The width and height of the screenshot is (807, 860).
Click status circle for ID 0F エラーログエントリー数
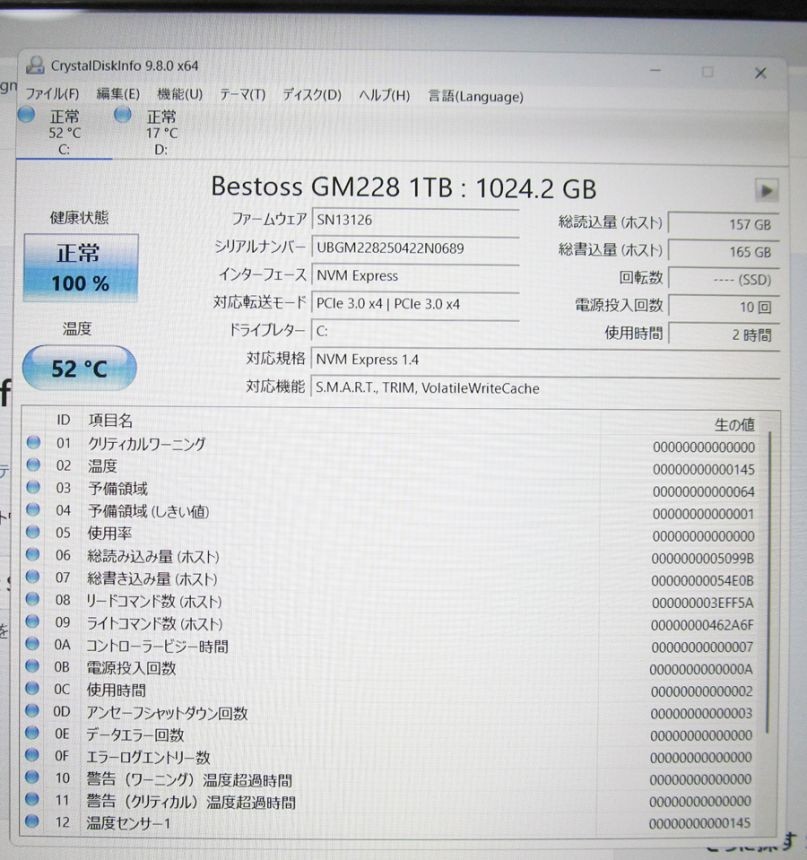[32, 755]
